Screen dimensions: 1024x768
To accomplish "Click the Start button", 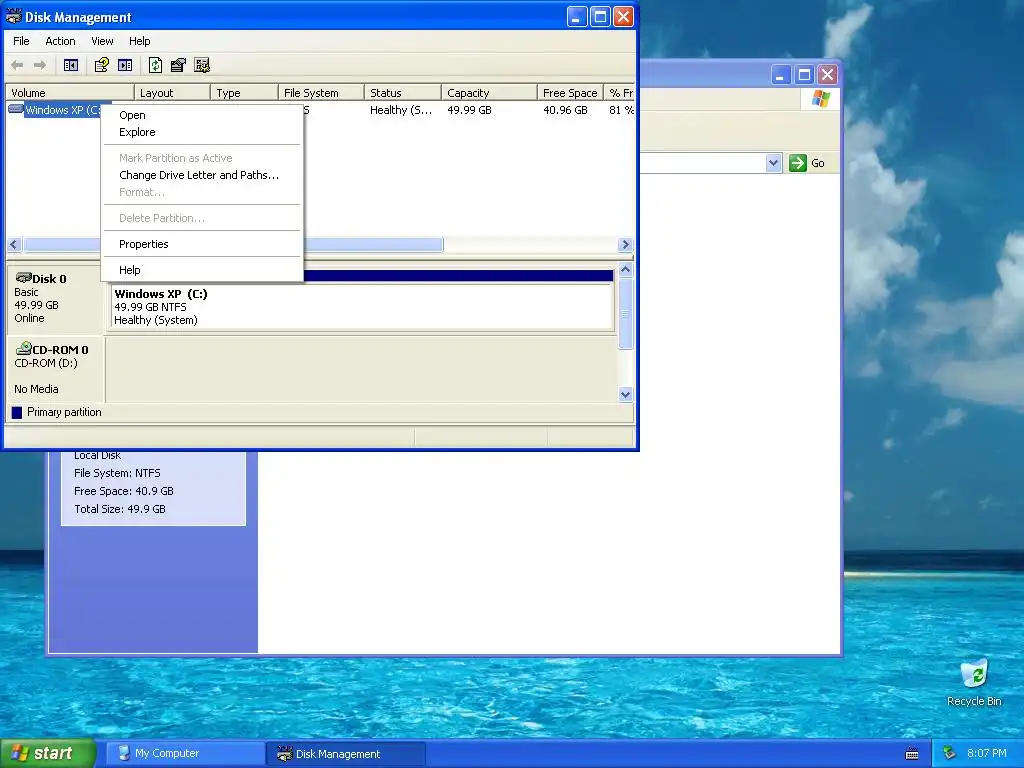I will [48, 753].
